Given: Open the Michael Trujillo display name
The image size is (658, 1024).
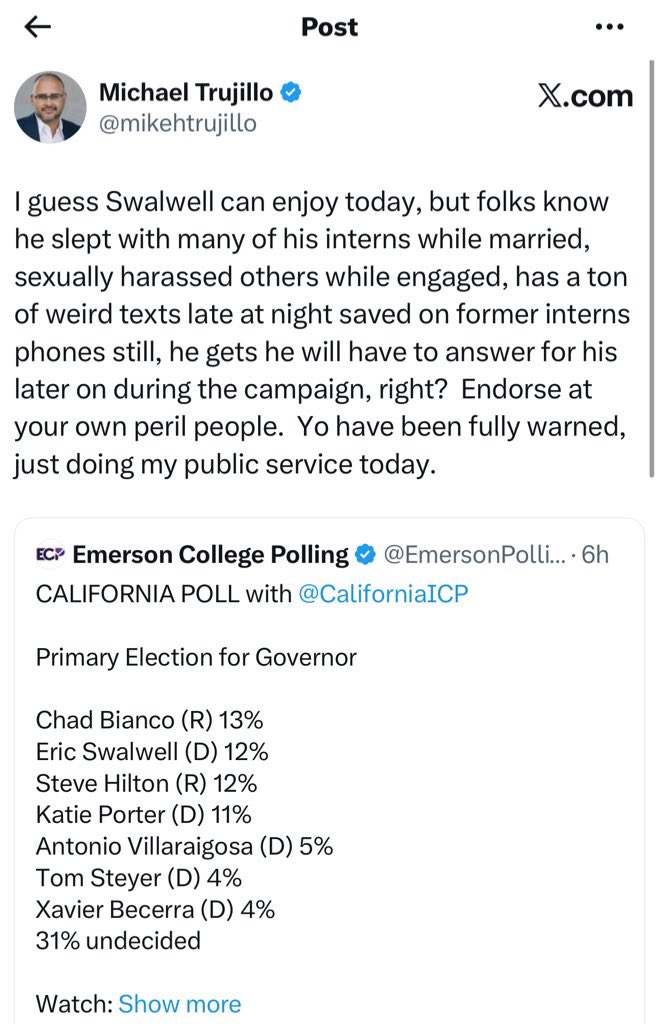Looking at the screenshot, I should tap(186, 94).
